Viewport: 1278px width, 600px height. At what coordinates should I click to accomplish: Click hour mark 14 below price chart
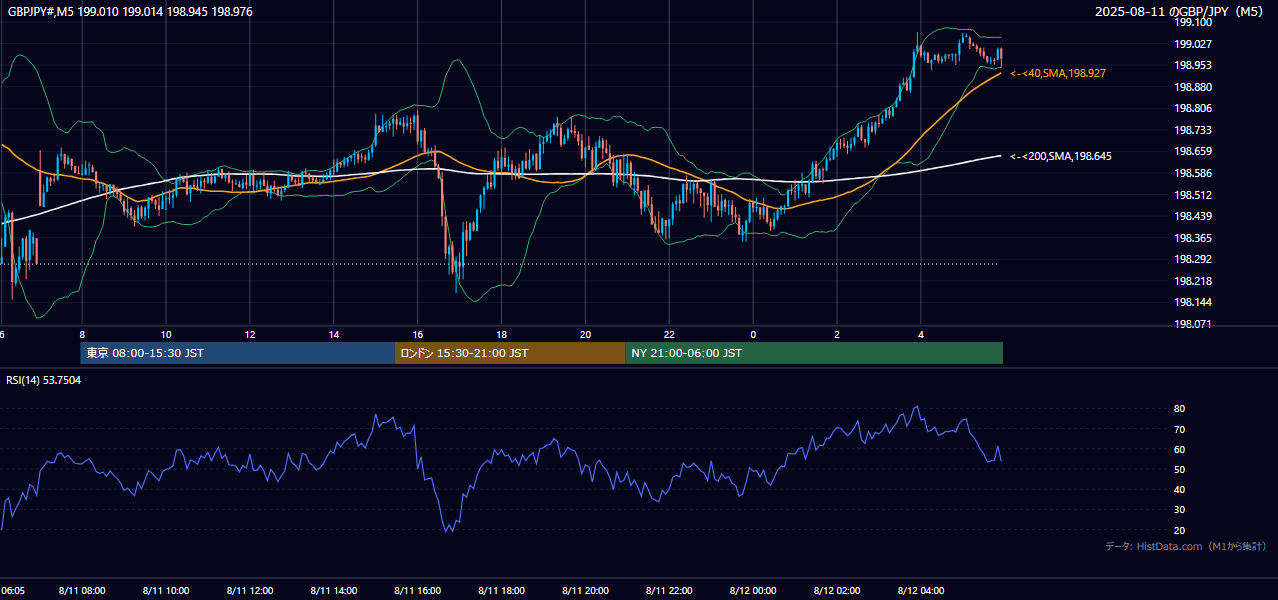[334, 334]
